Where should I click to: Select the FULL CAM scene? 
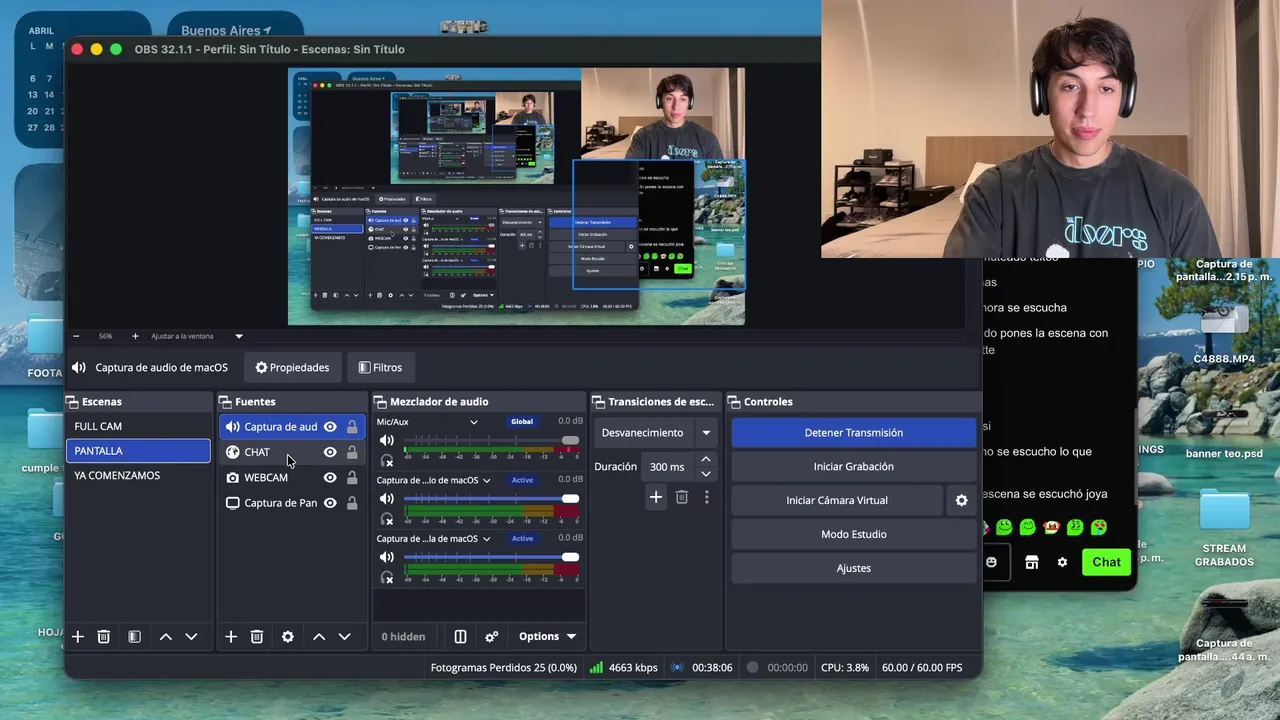pyautogui.click(x=139, y=426)
